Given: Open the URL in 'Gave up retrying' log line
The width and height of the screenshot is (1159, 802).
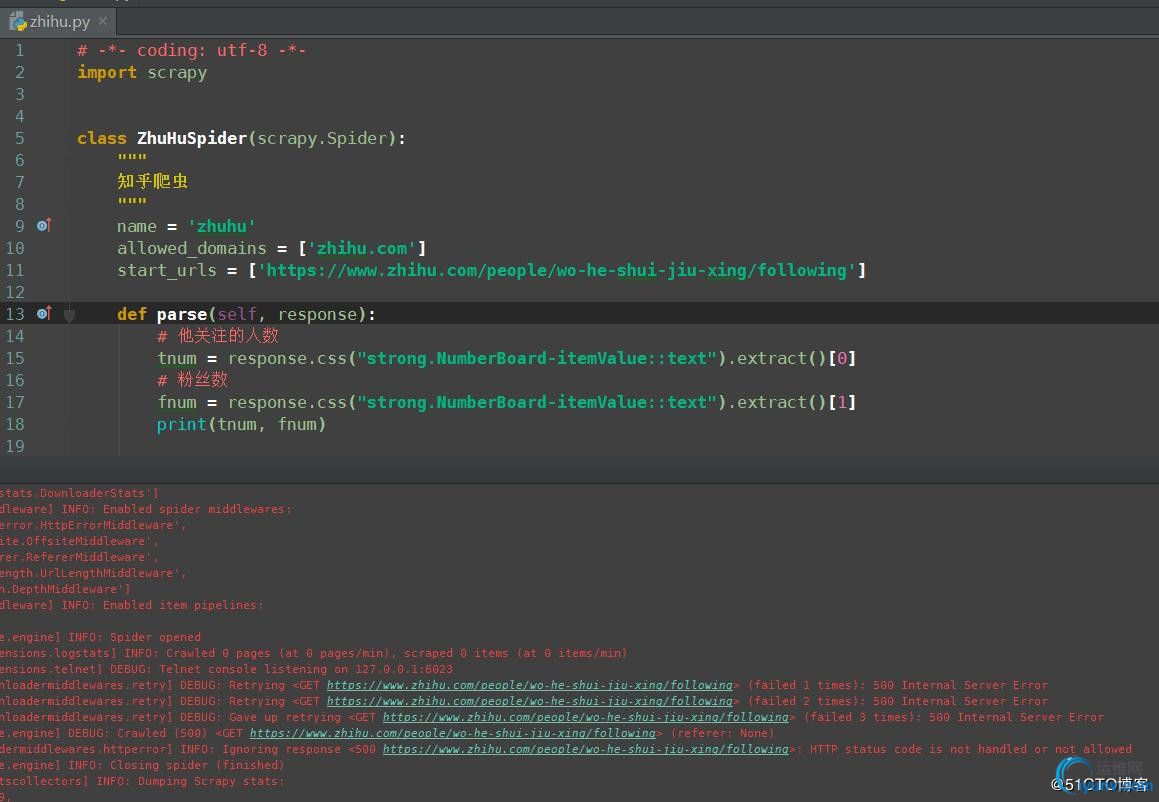Looking at the screenshot, I should 585,717.
